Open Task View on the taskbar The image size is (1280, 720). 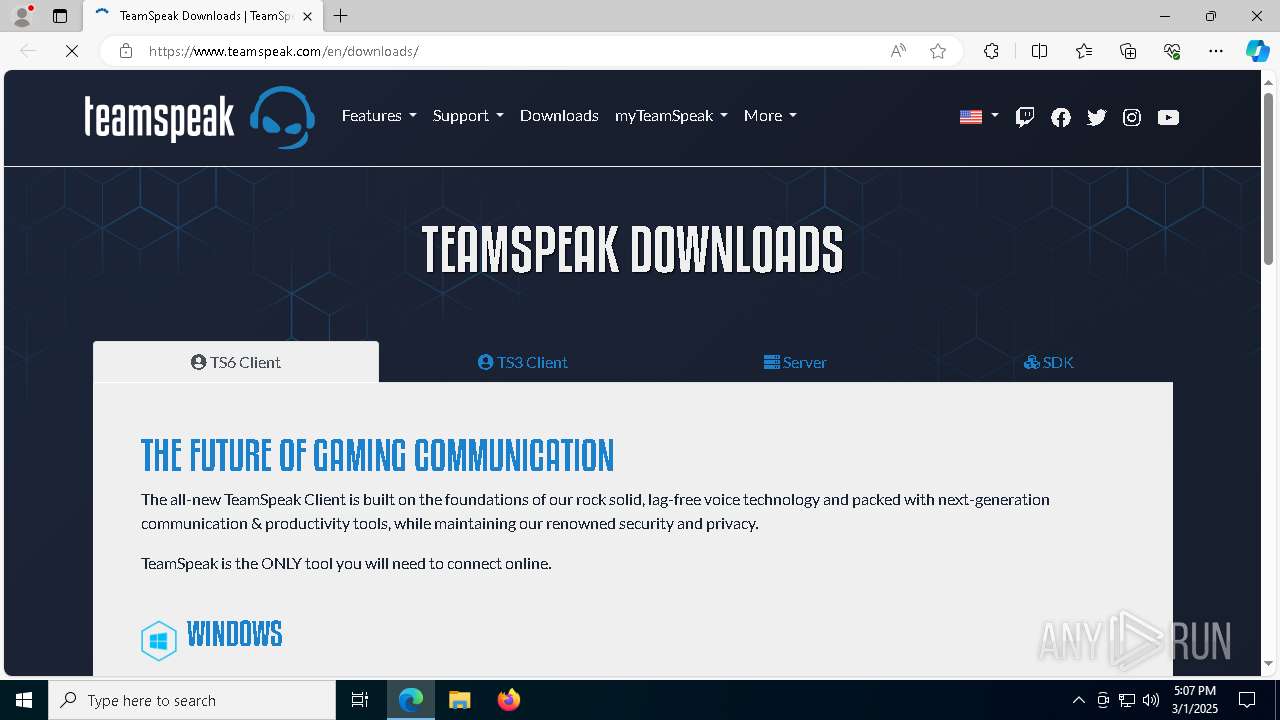pos(360,700)
